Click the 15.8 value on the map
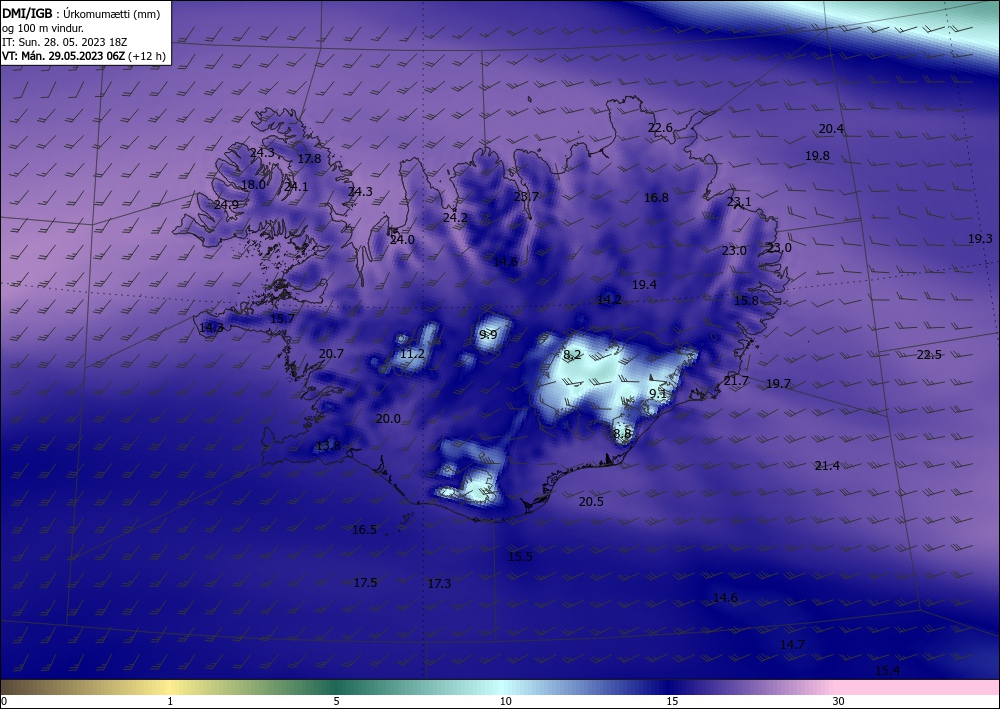 (746, 301)
